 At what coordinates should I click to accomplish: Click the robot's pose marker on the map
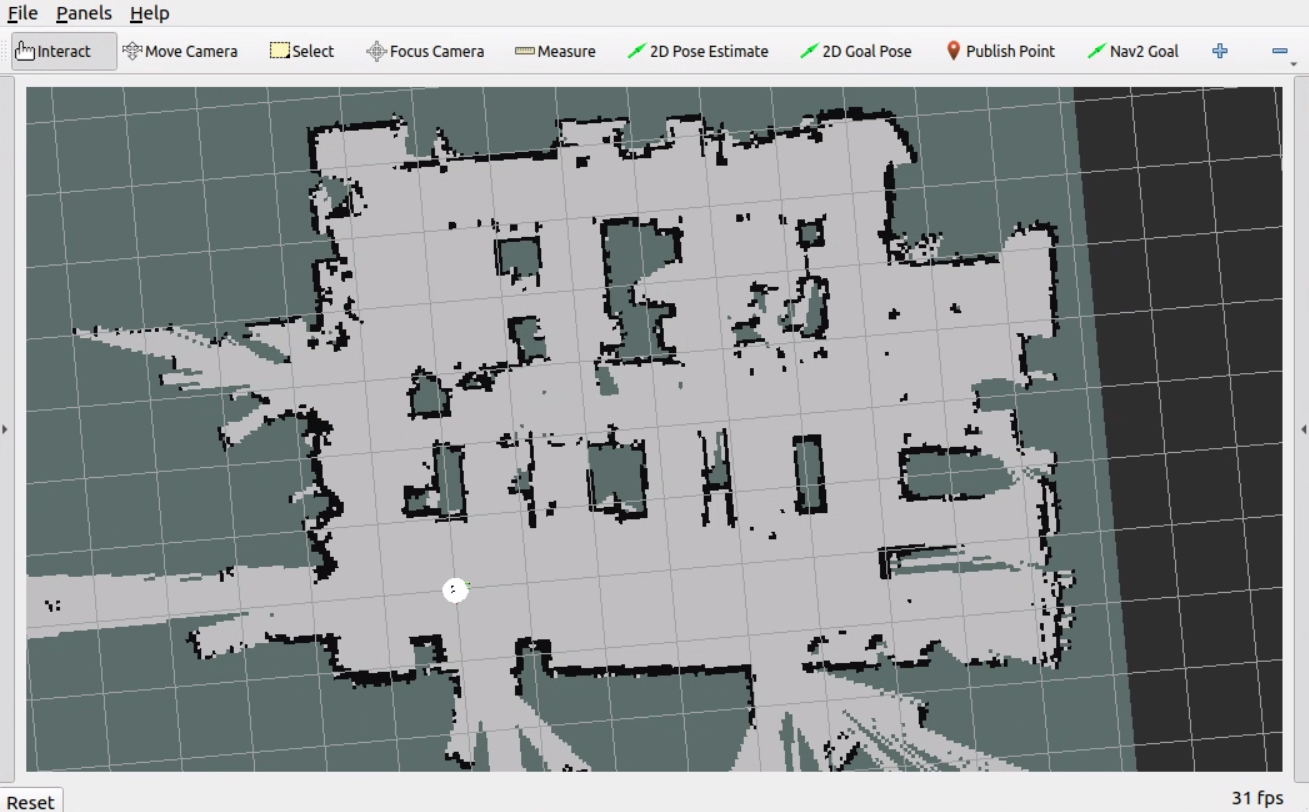coord(456,590)
